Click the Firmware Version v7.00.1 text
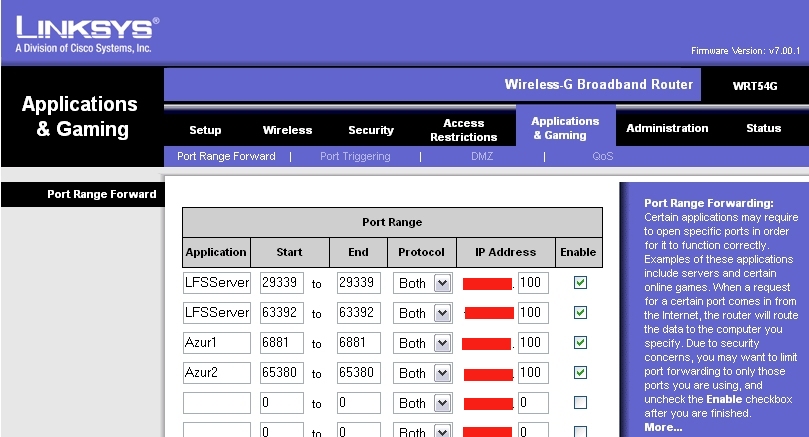809x437 pixels. [x=746, y=51]
